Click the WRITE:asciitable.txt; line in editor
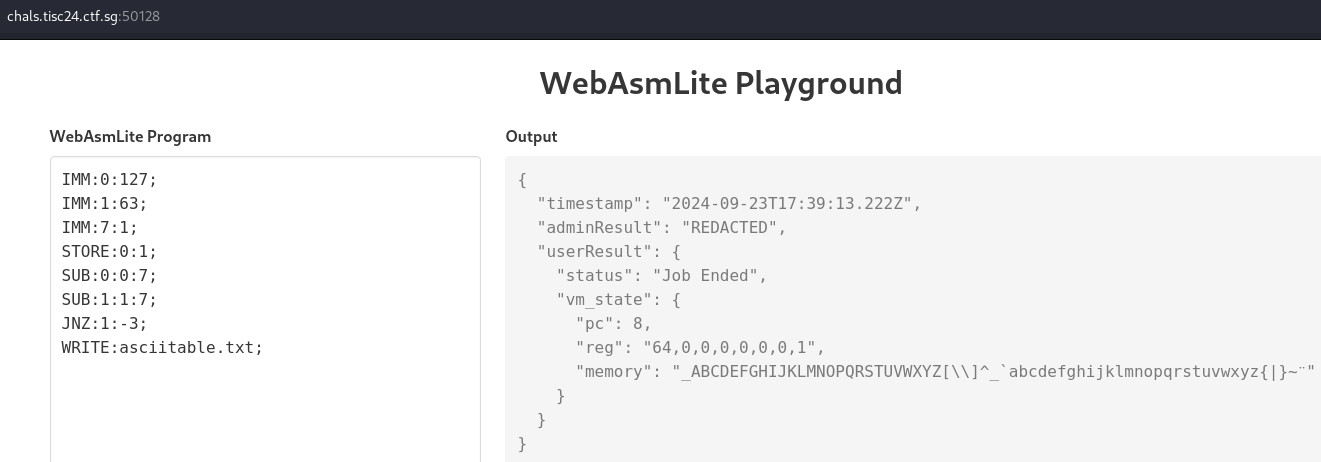Screen dimensions: 1321x462 [162, 348]
